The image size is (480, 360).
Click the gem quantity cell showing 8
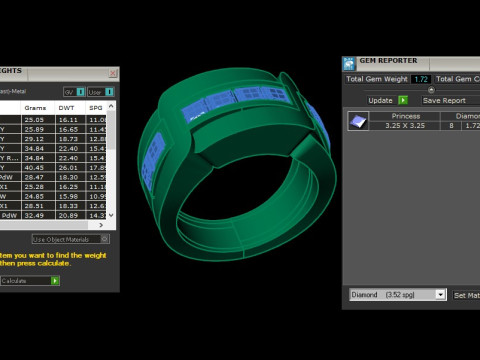(x=451, y=126)
